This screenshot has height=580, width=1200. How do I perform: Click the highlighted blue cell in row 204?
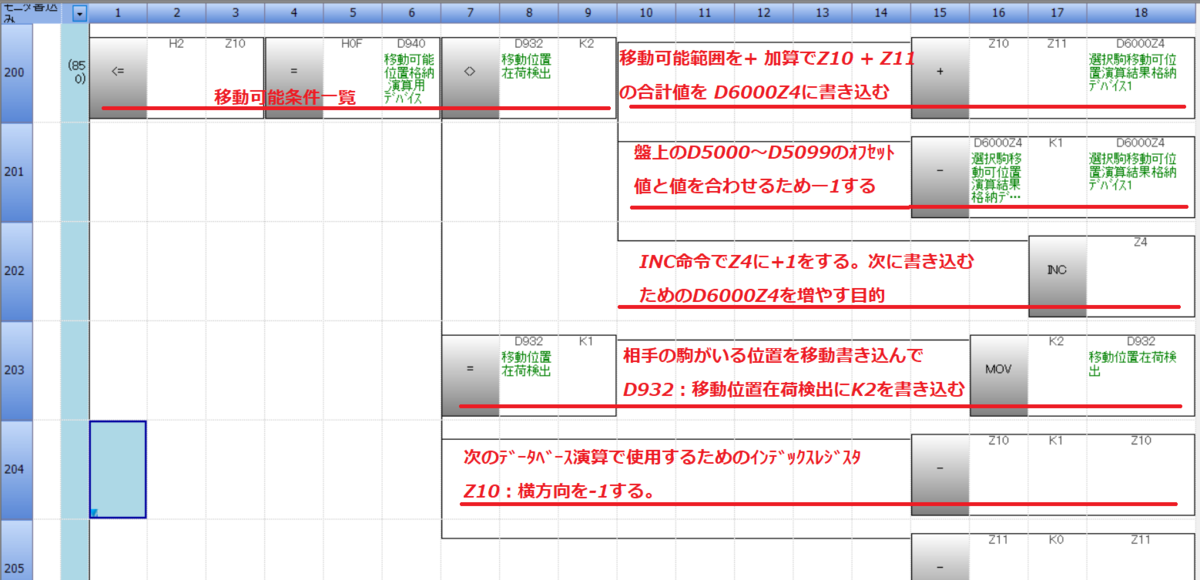[118, 469]
